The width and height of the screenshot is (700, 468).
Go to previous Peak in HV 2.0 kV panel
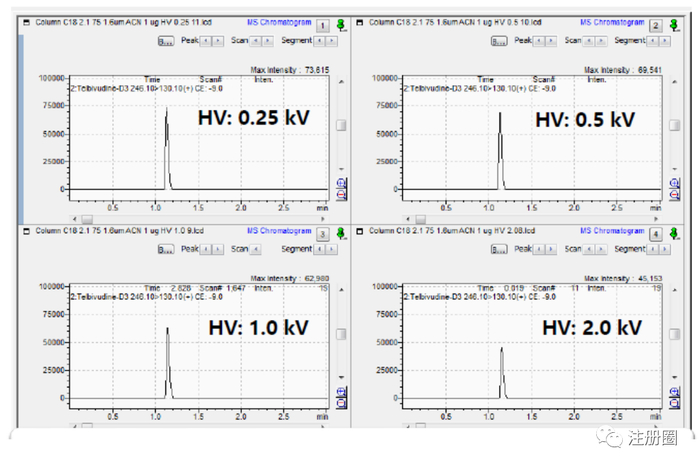(x=539, y=249)
